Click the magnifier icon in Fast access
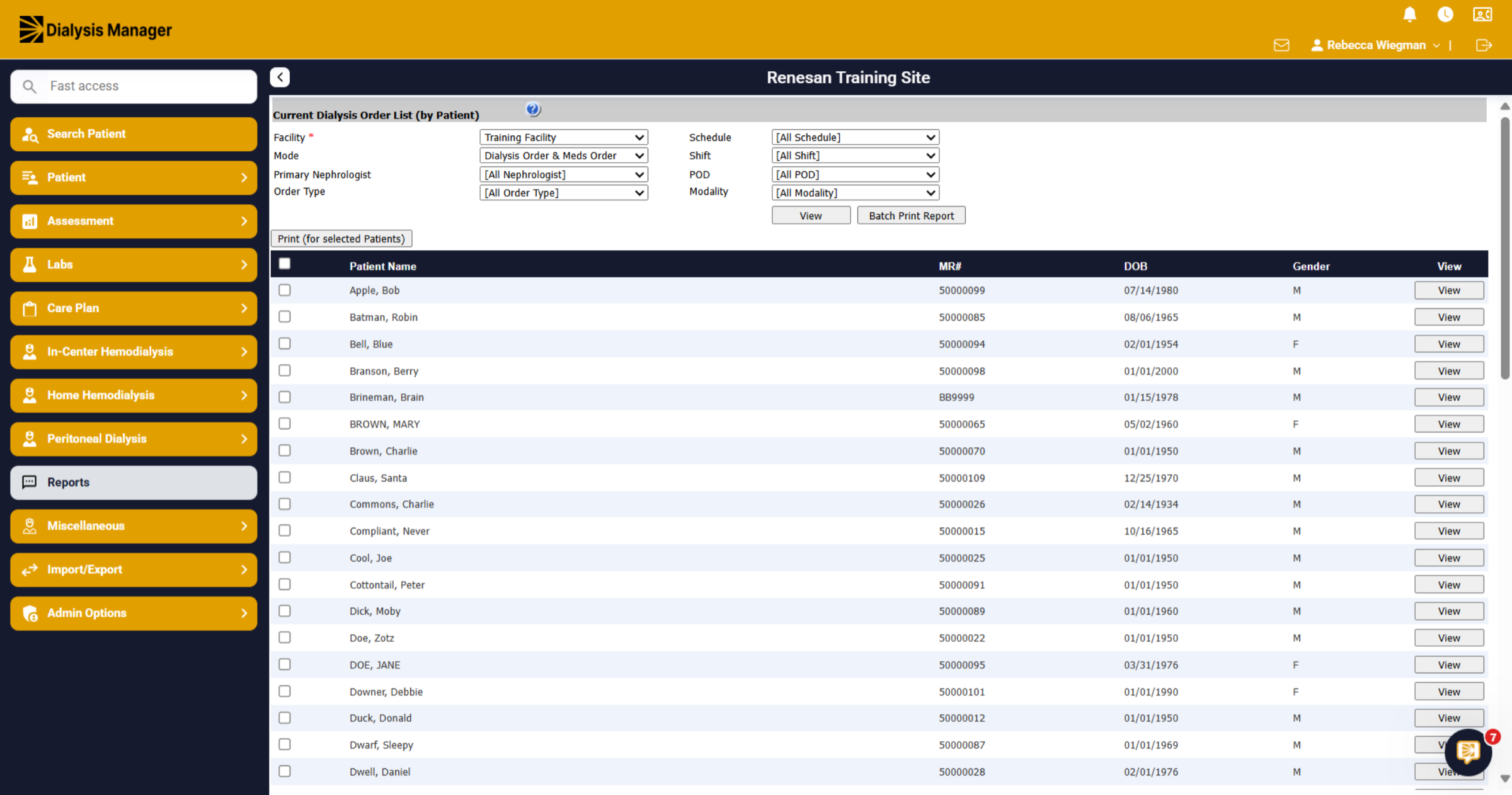The width and height of the screenshot is (1512, 795). (30, 86)
